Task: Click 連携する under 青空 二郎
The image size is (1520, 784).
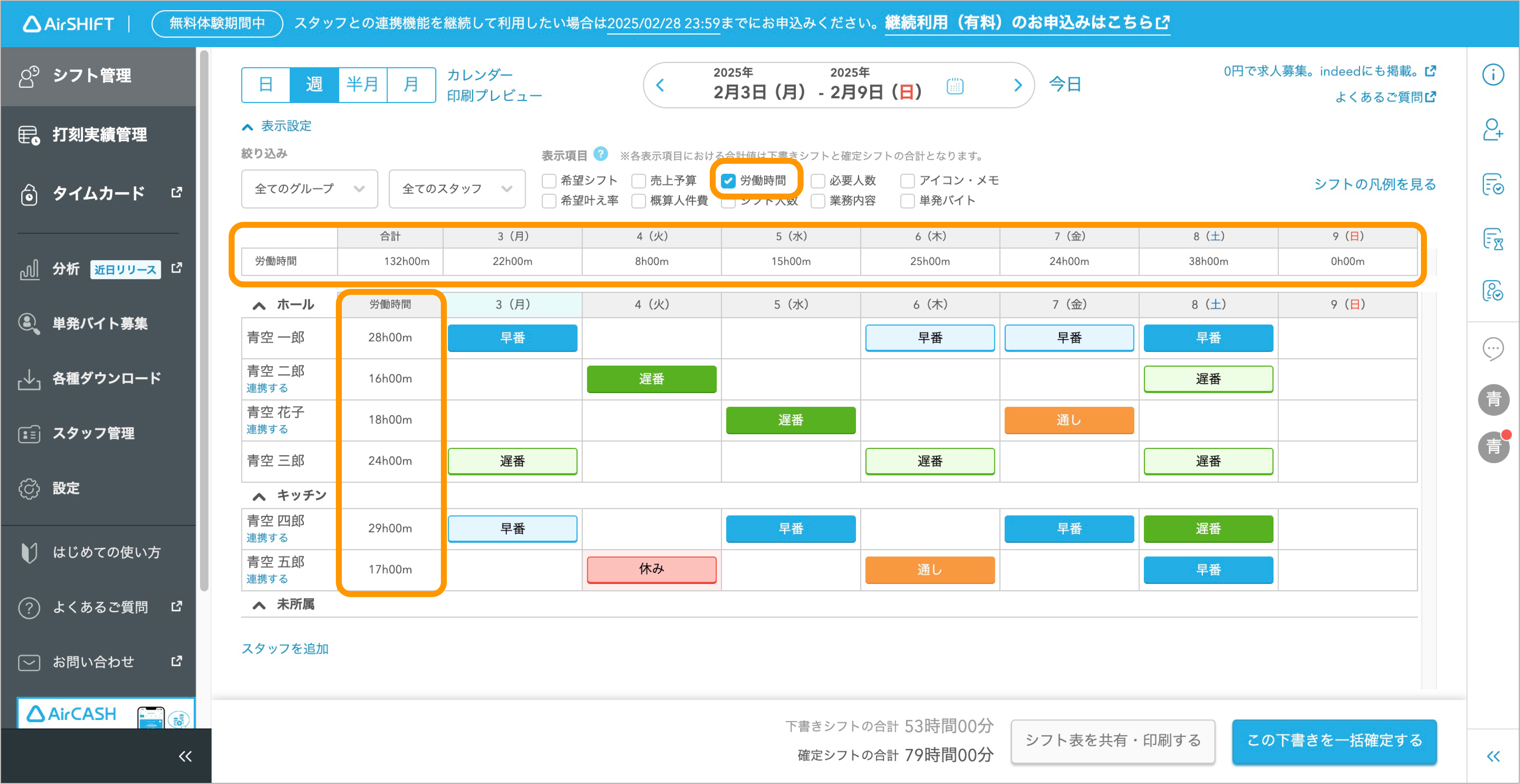Action: (267, 388)
